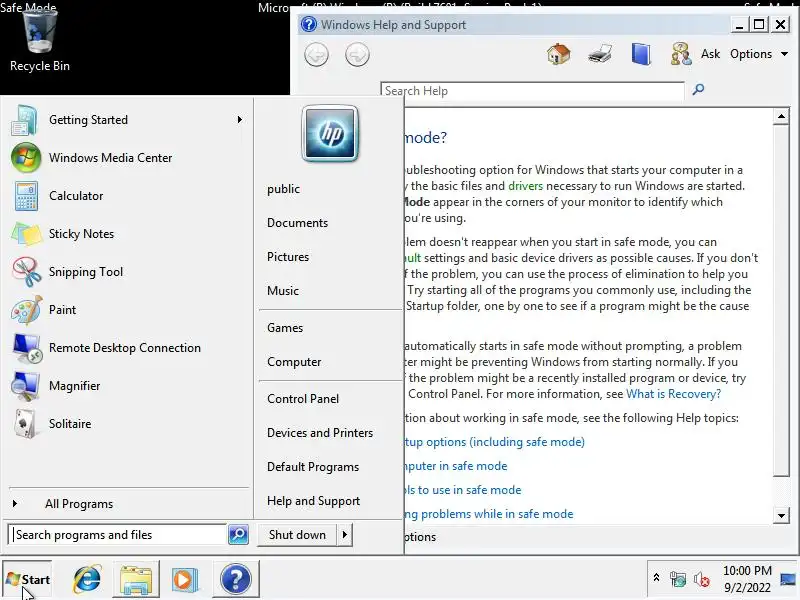Focus the Search Help input field

click(x=532, y=91)
